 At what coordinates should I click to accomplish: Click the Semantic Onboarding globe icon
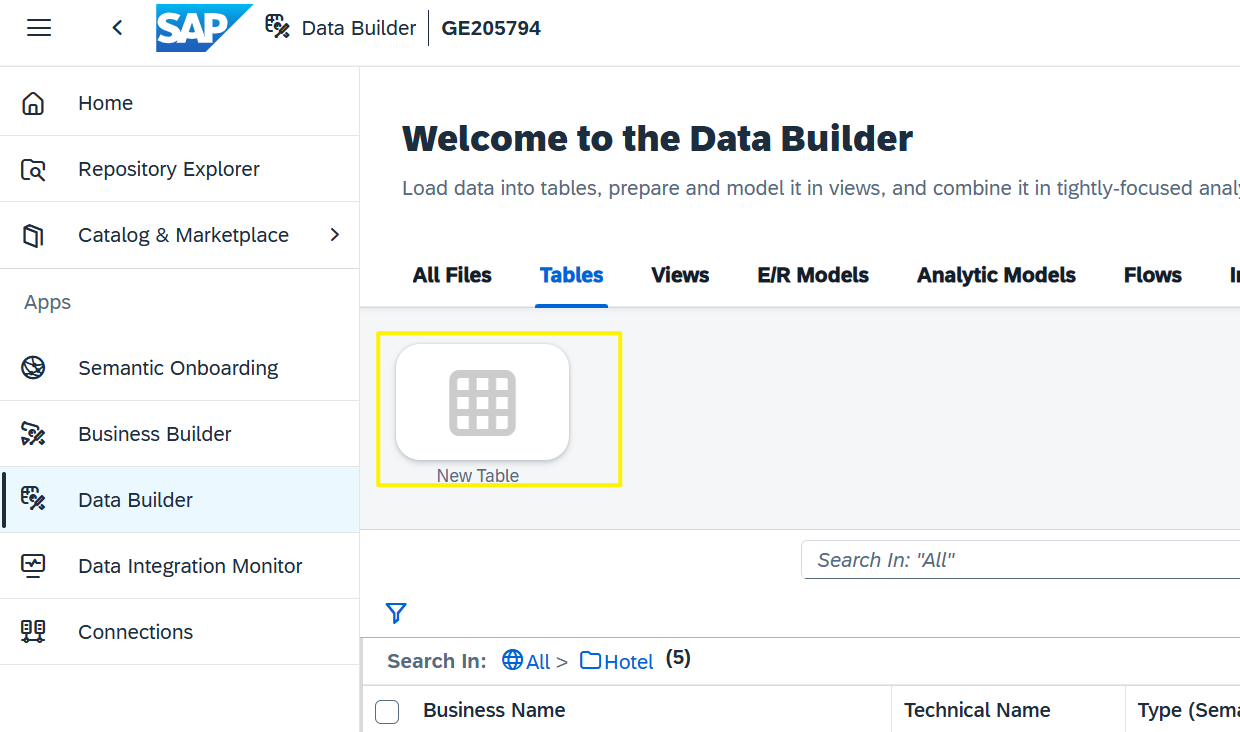click(33, 368)
